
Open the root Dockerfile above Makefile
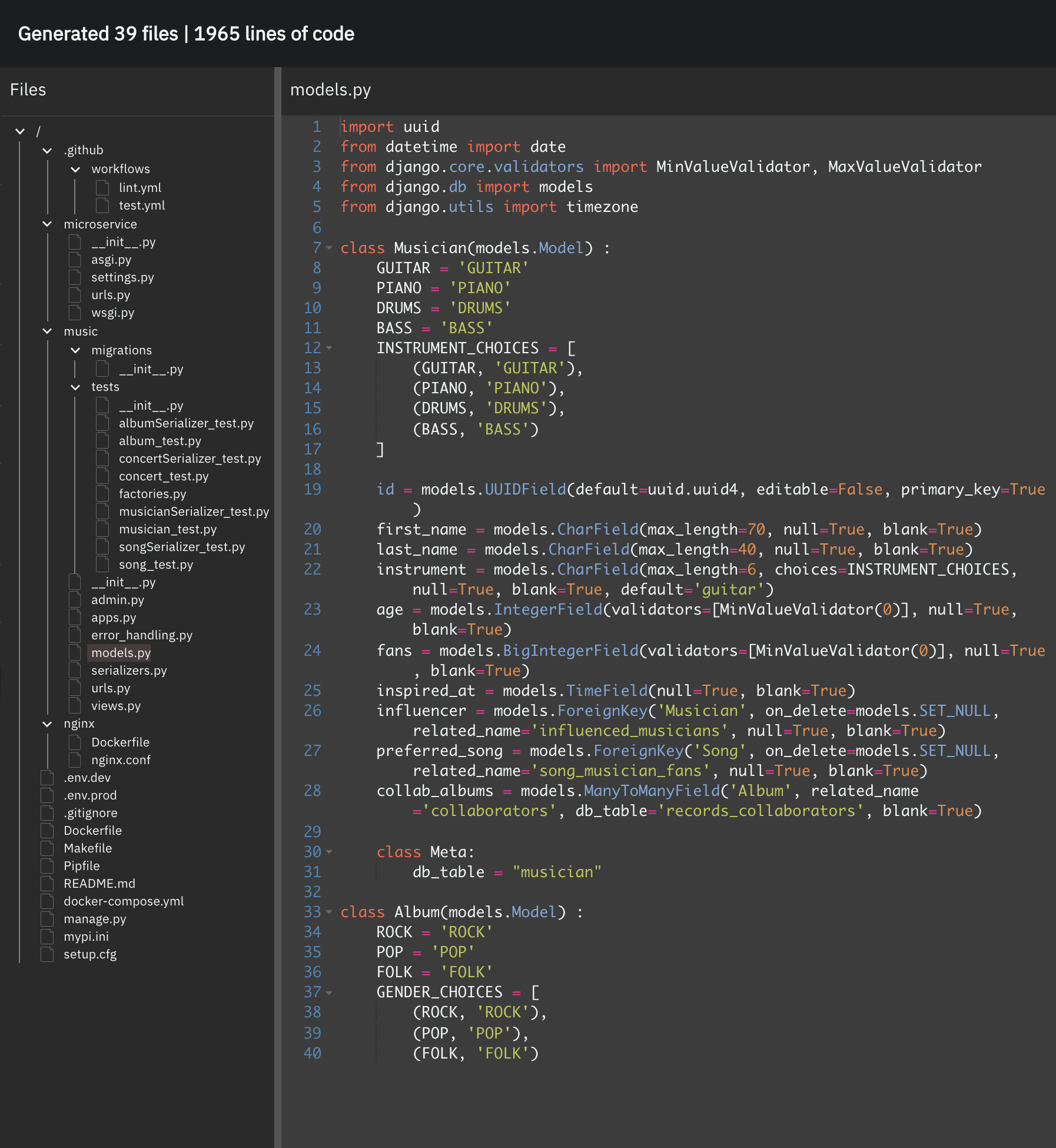coord(92,831)
